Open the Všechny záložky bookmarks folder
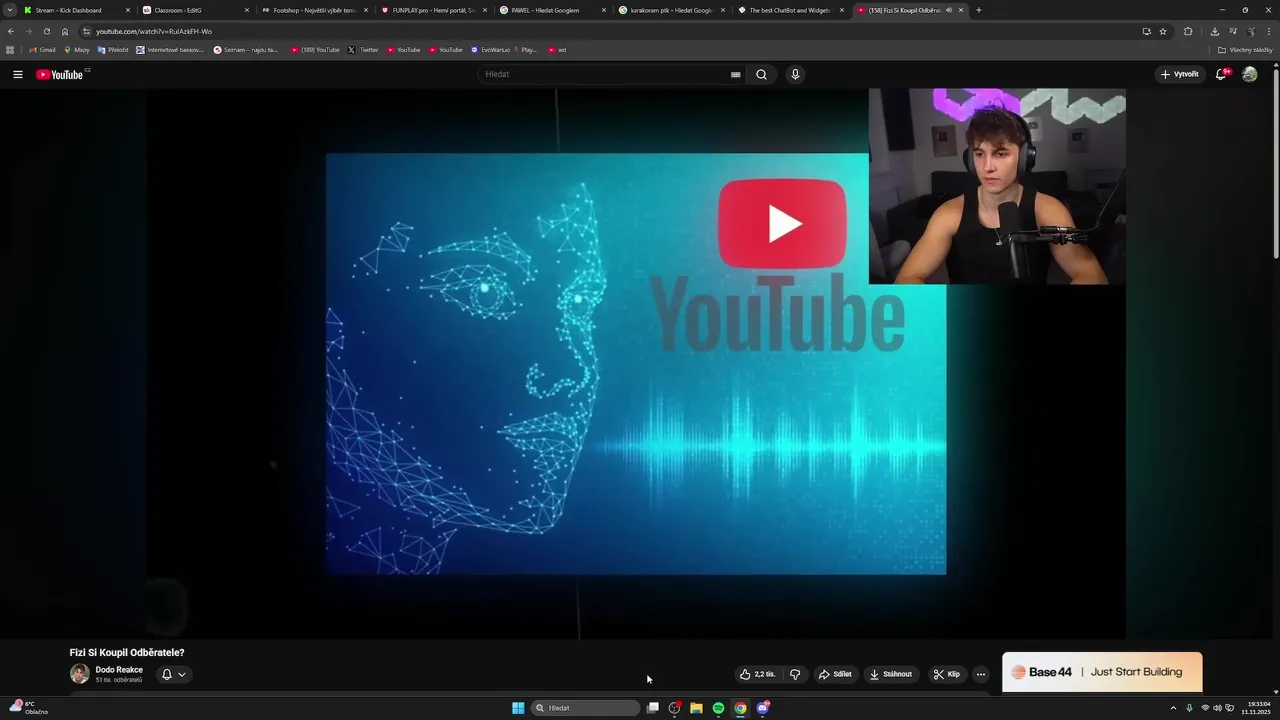1280x720 pixels. click(1245, 50)
